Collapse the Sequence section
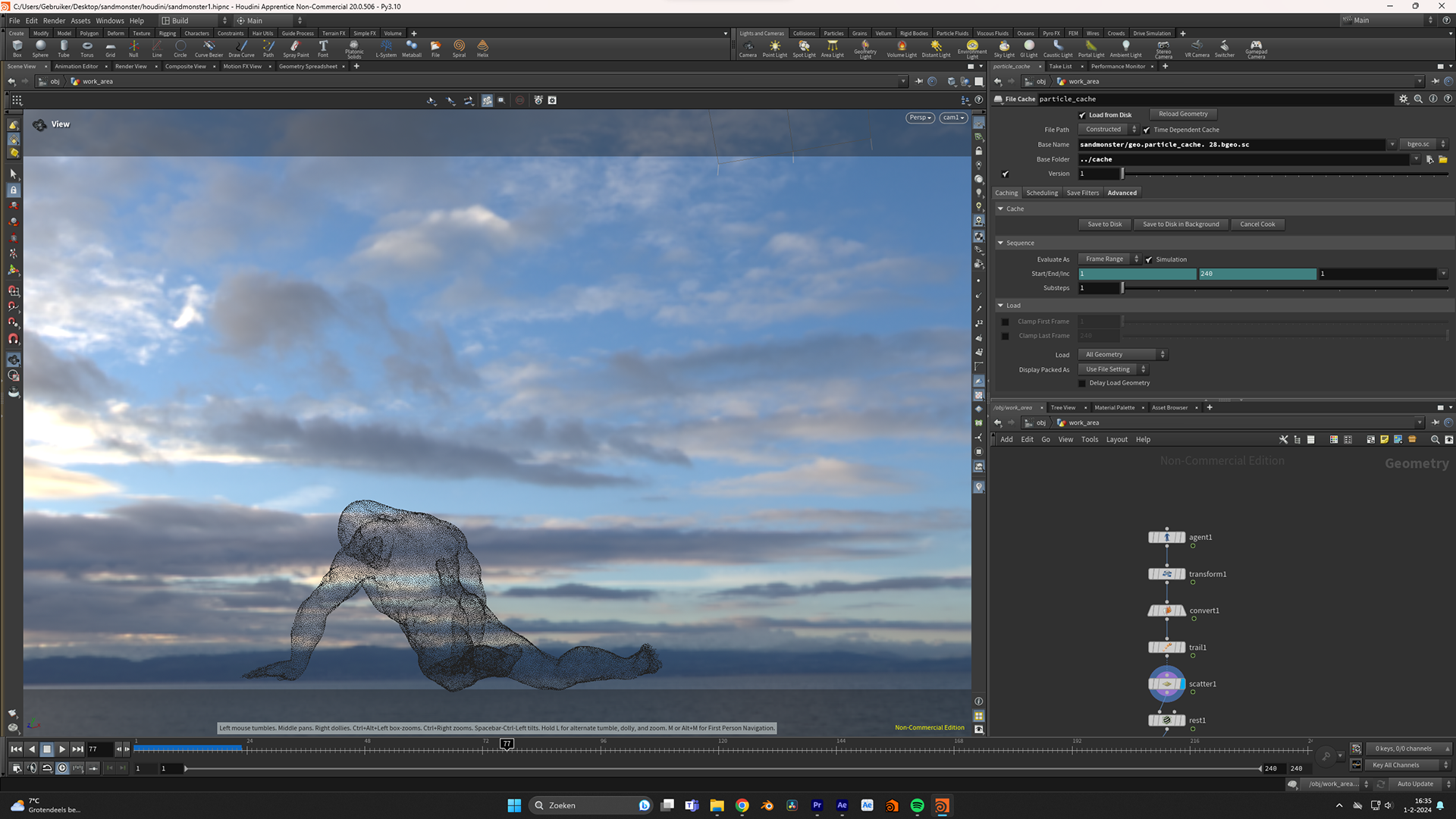Screen dimensions: 1456x819 [x=1000, y=243]
